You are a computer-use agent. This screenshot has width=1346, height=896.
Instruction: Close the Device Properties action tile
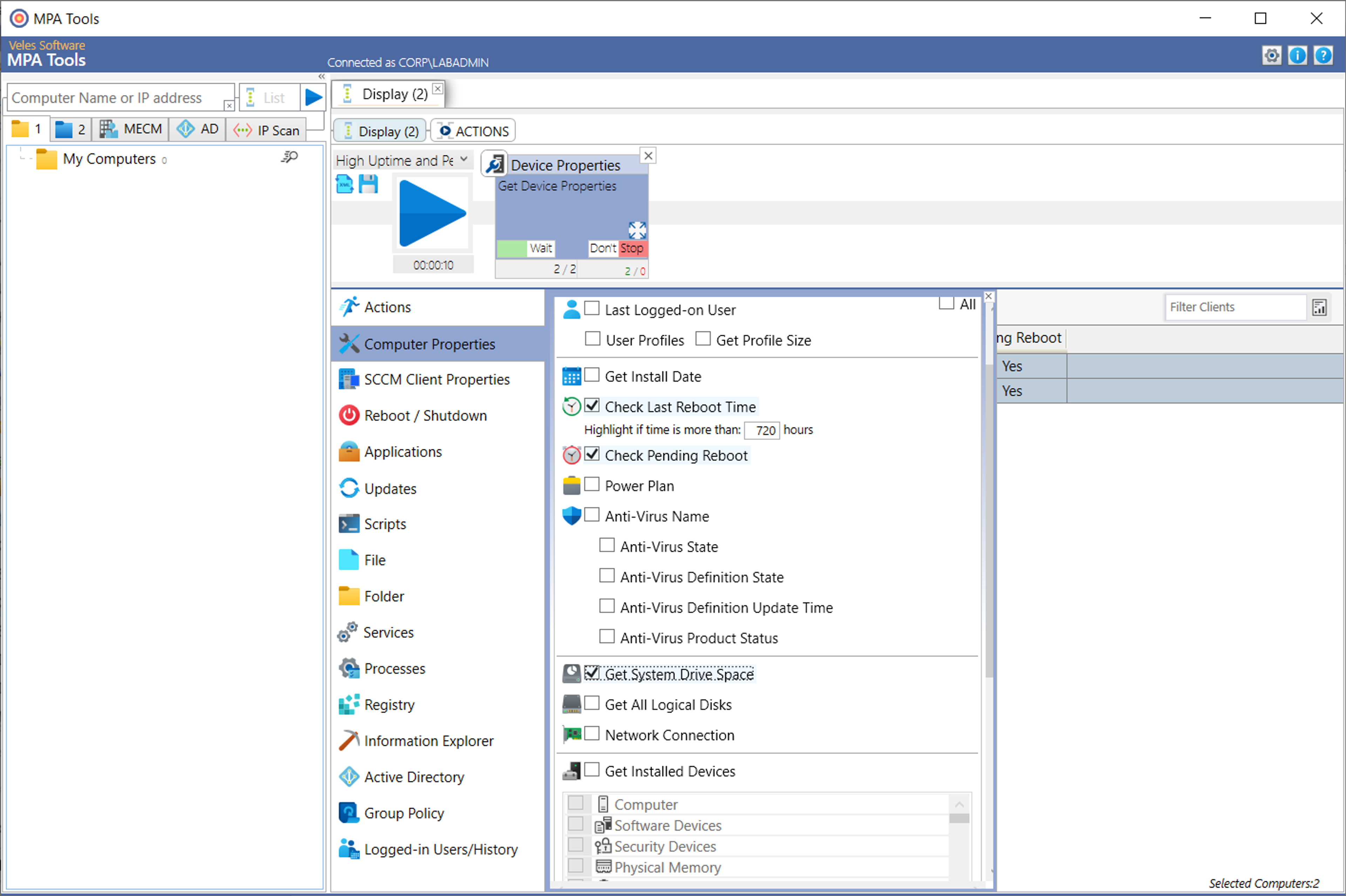tap(648, 155)
